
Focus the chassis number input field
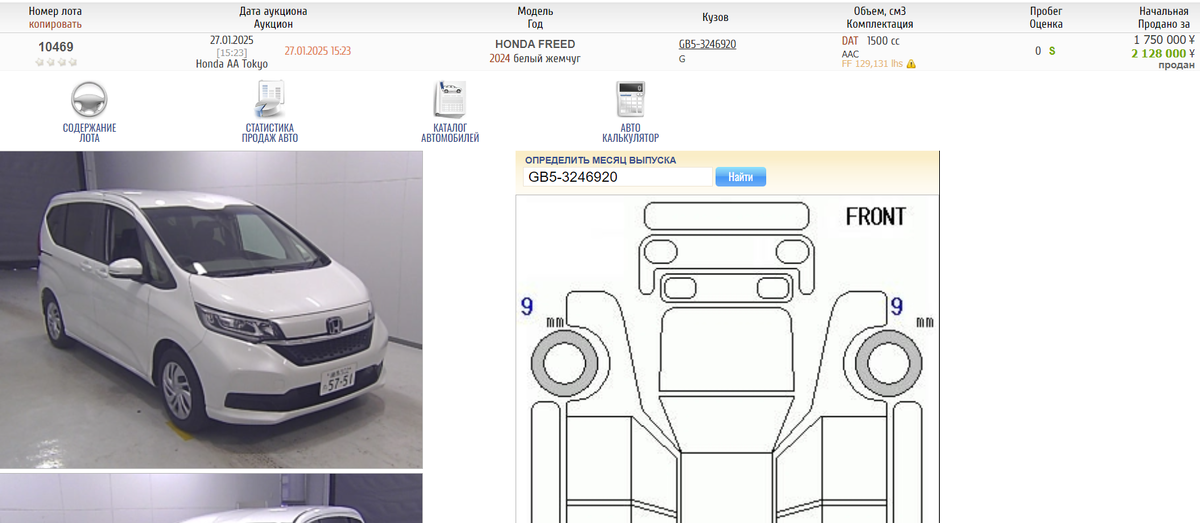click(618, 177)
